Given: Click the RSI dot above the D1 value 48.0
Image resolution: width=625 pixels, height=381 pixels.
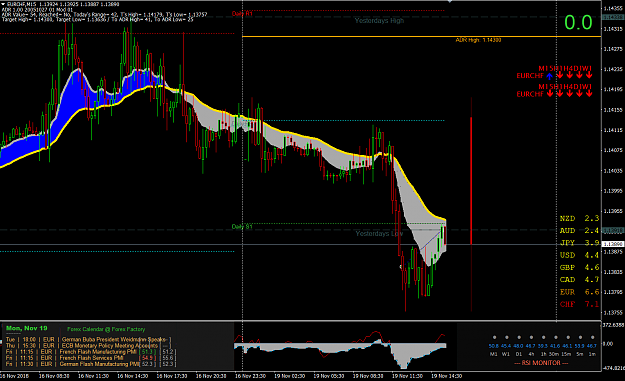Looking at the screenshot, I should click(519, 337).
